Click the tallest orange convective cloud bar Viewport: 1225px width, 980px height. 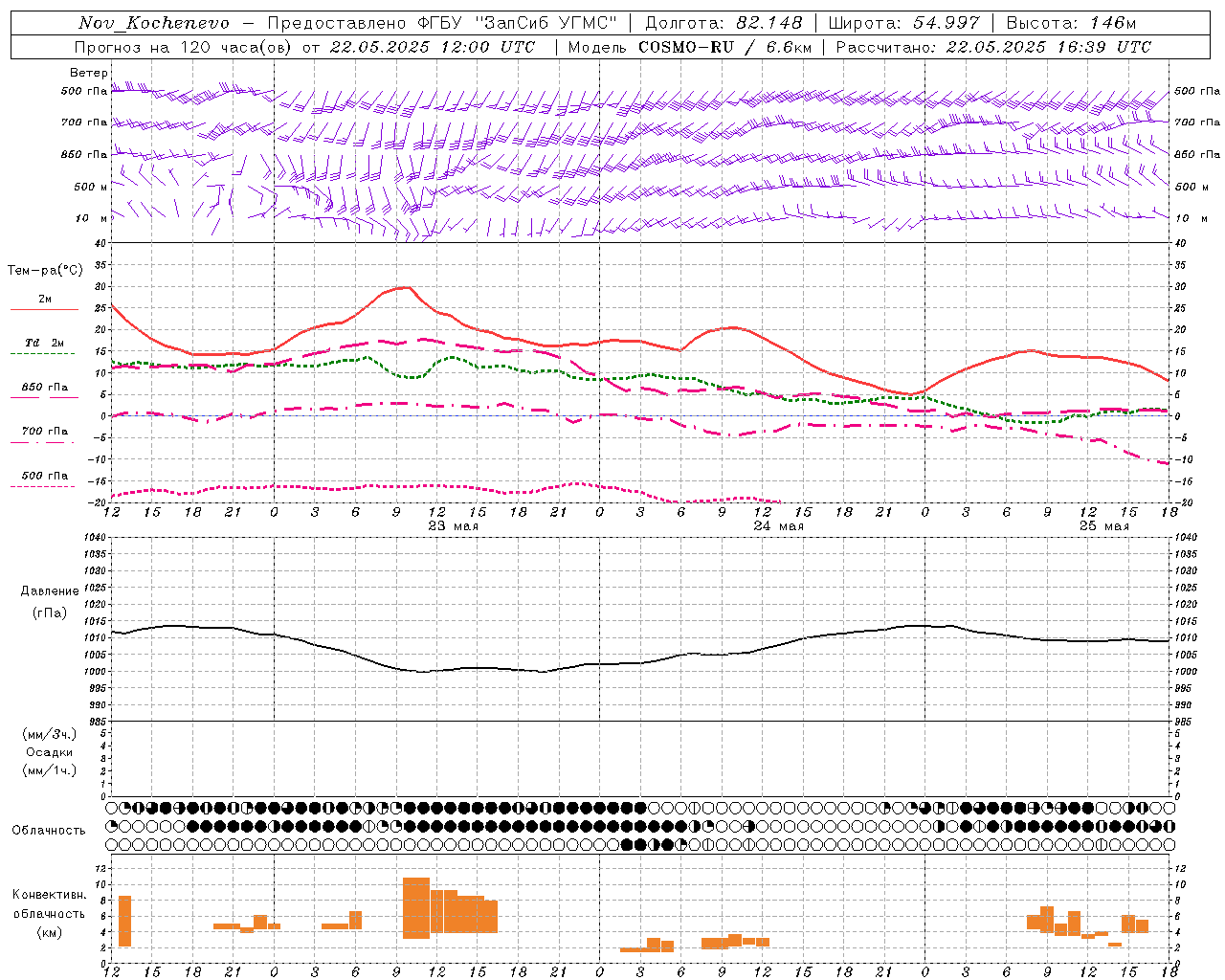tap(416, 908)
